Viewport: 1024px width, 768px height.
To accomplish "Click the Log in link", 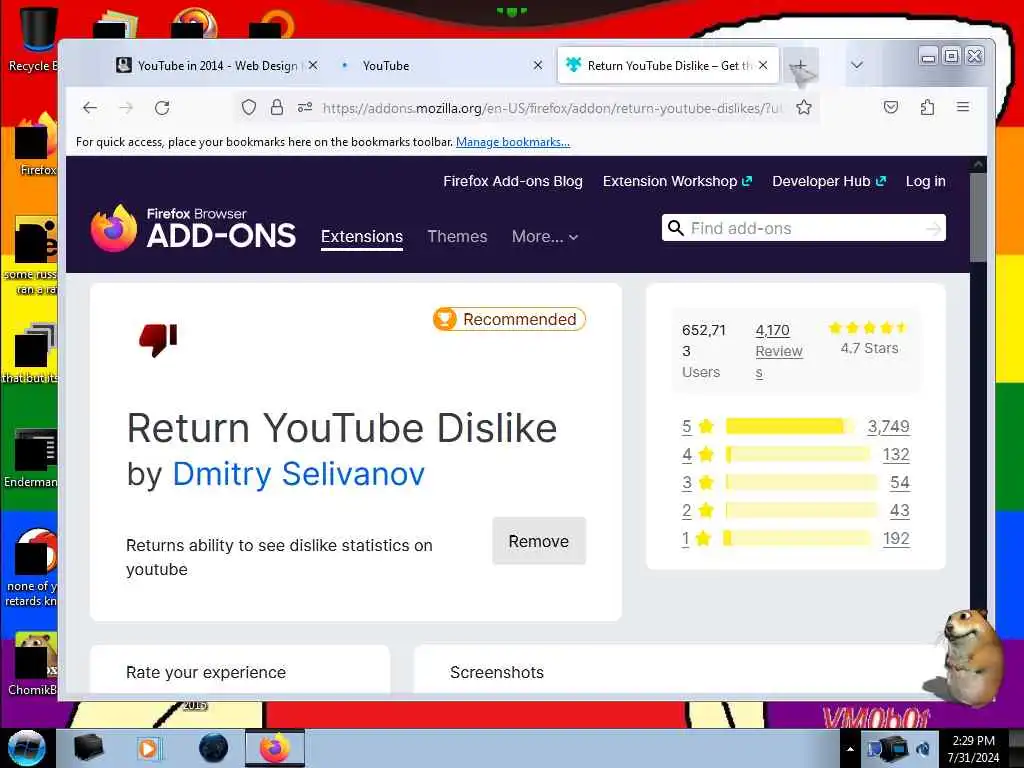I will pyautogui.click(x=925, y=182).
